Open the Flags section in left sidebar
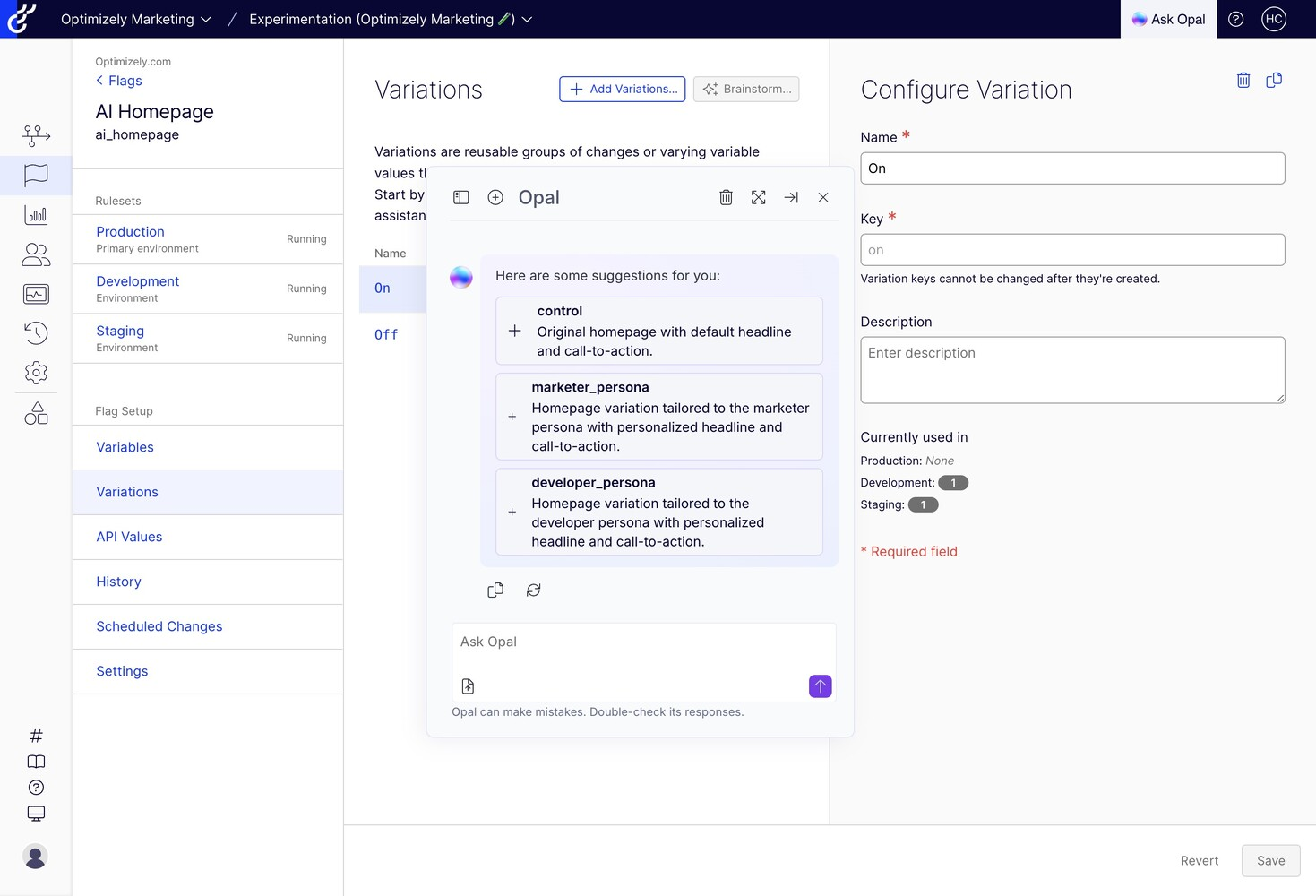 click(x=36, y=175)
